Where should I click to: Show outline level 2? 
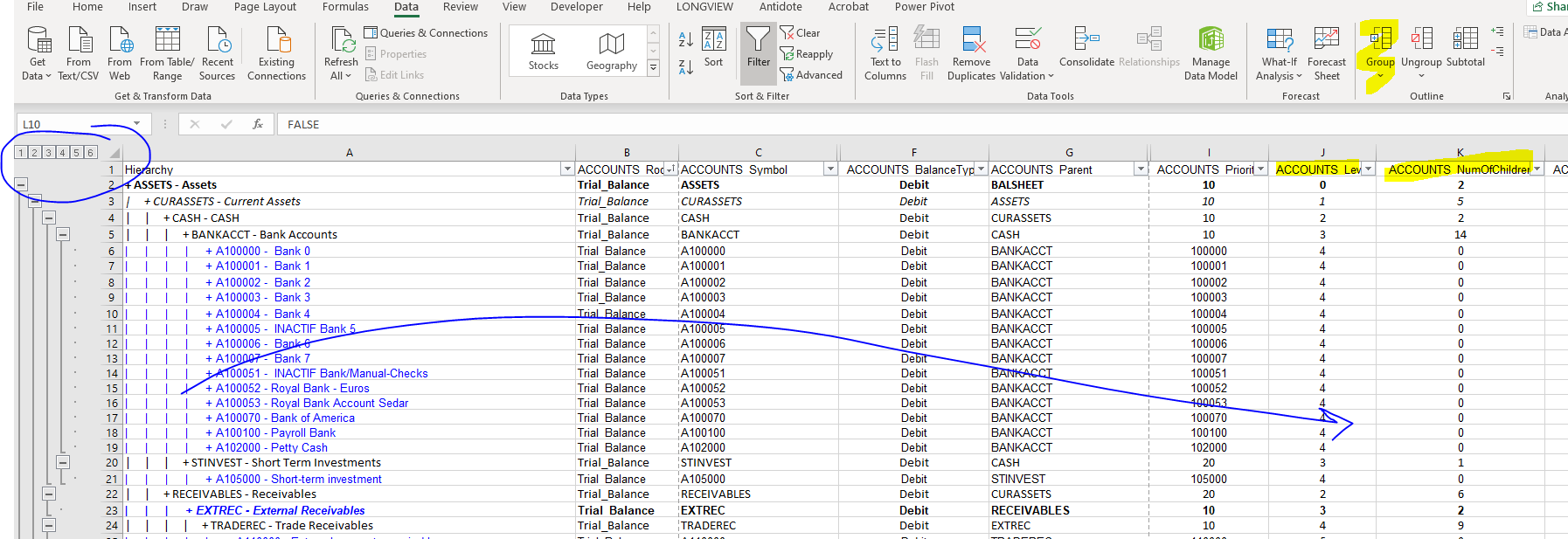tap(35, 153)
